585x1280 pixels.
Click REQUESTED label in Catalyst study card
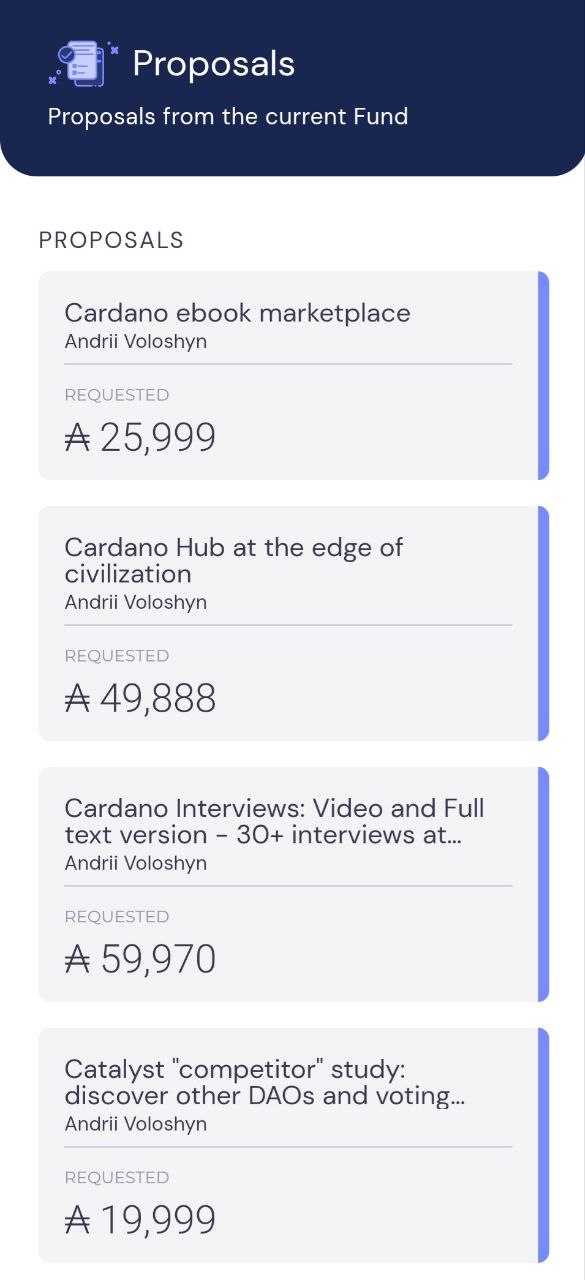coord(117,1178)
